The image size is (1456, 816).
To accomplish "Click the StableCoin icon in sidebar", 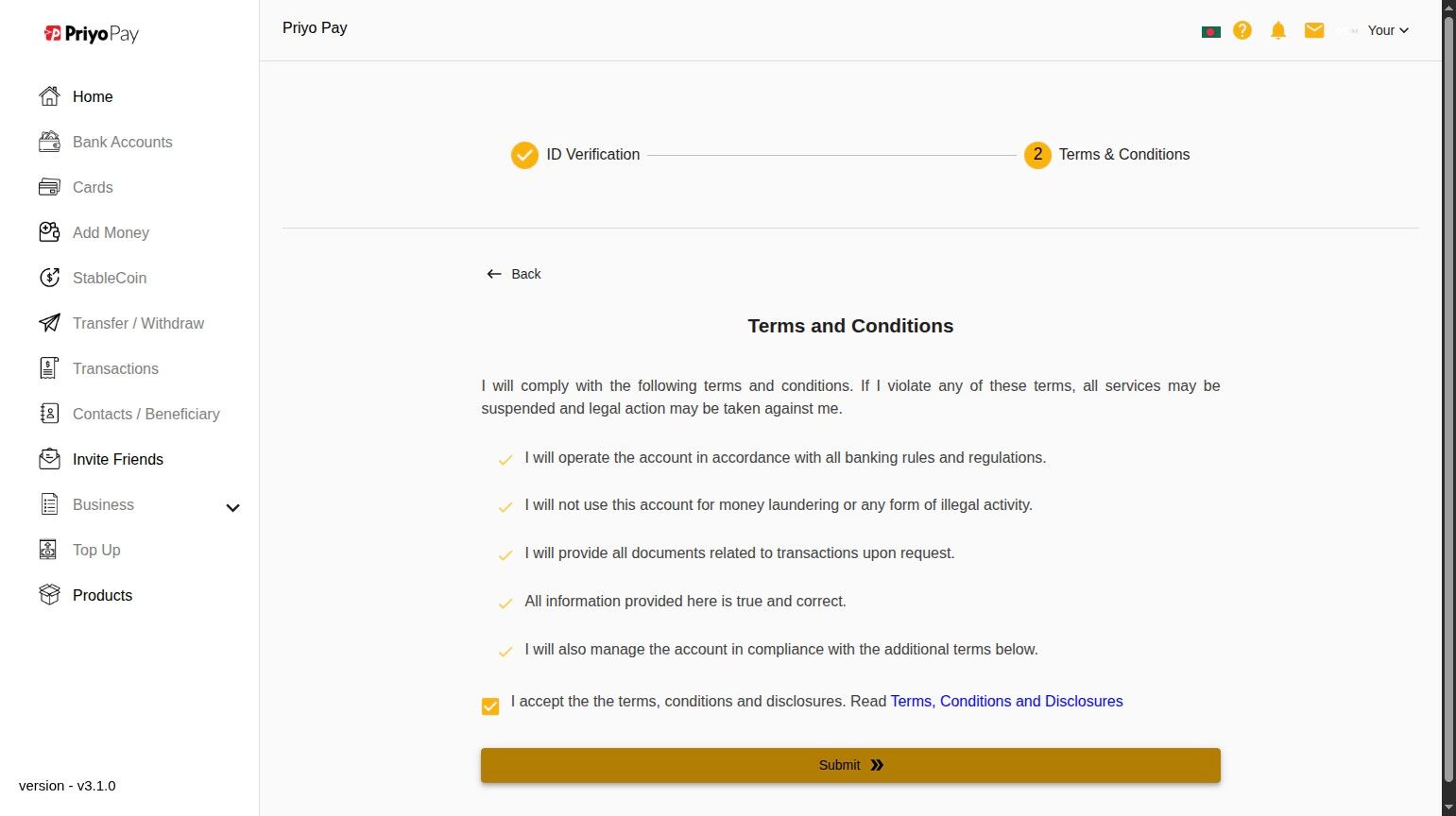I will click(49, 278).
